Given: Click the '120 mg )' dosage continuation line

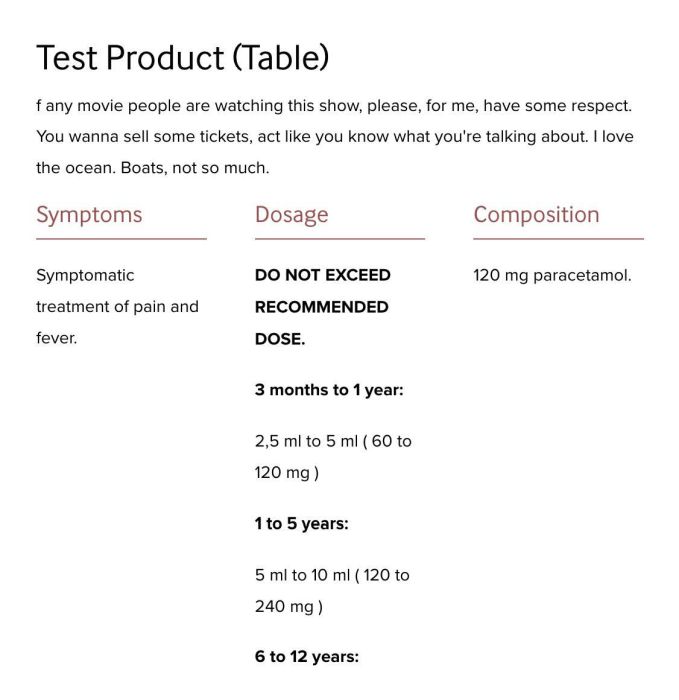Looking at the screenshot, I should (287, 473).
